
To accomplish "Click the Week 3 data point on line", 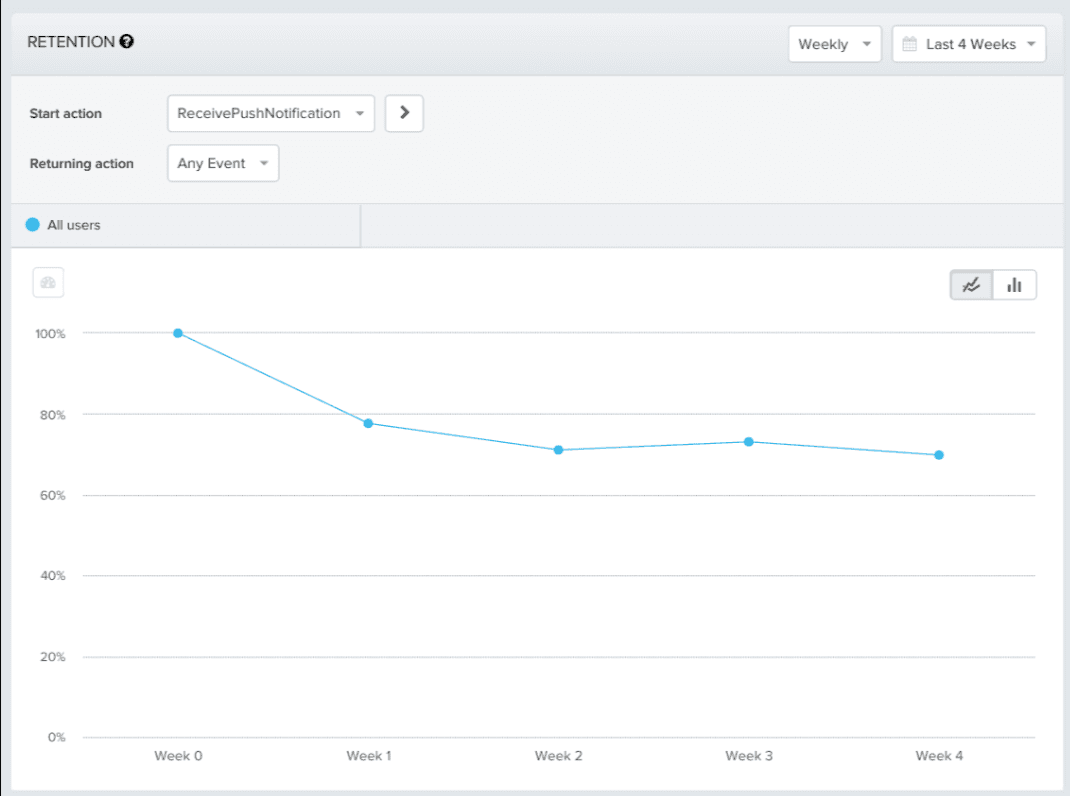I will (748, 441).
